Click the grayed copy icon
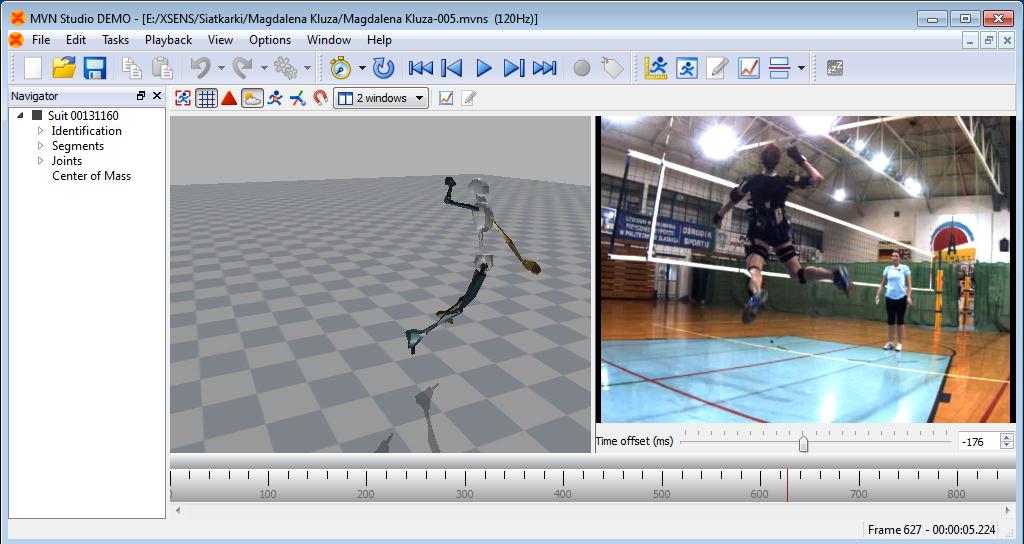 (132, 67)
